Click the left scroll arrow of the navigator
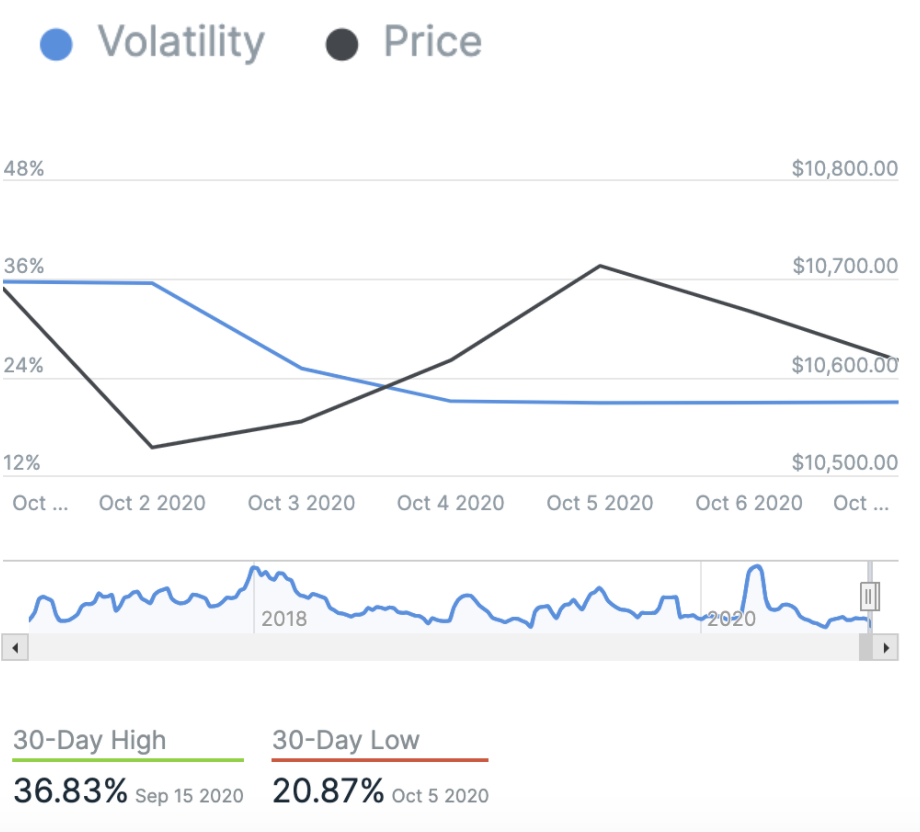This screenshot has width=920, height=832. (x=15, y=648)
